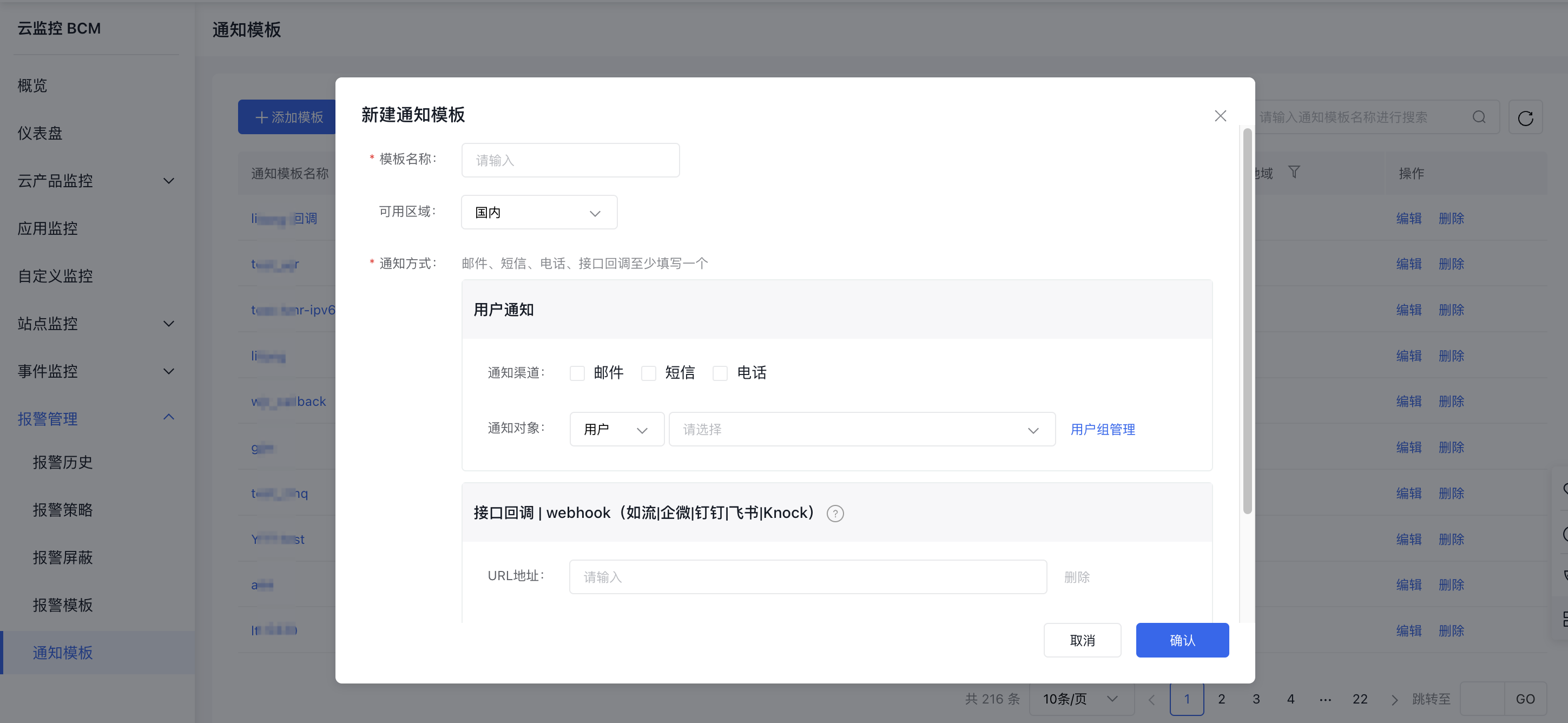Go to next page arrow

(x=1394, y=699)
